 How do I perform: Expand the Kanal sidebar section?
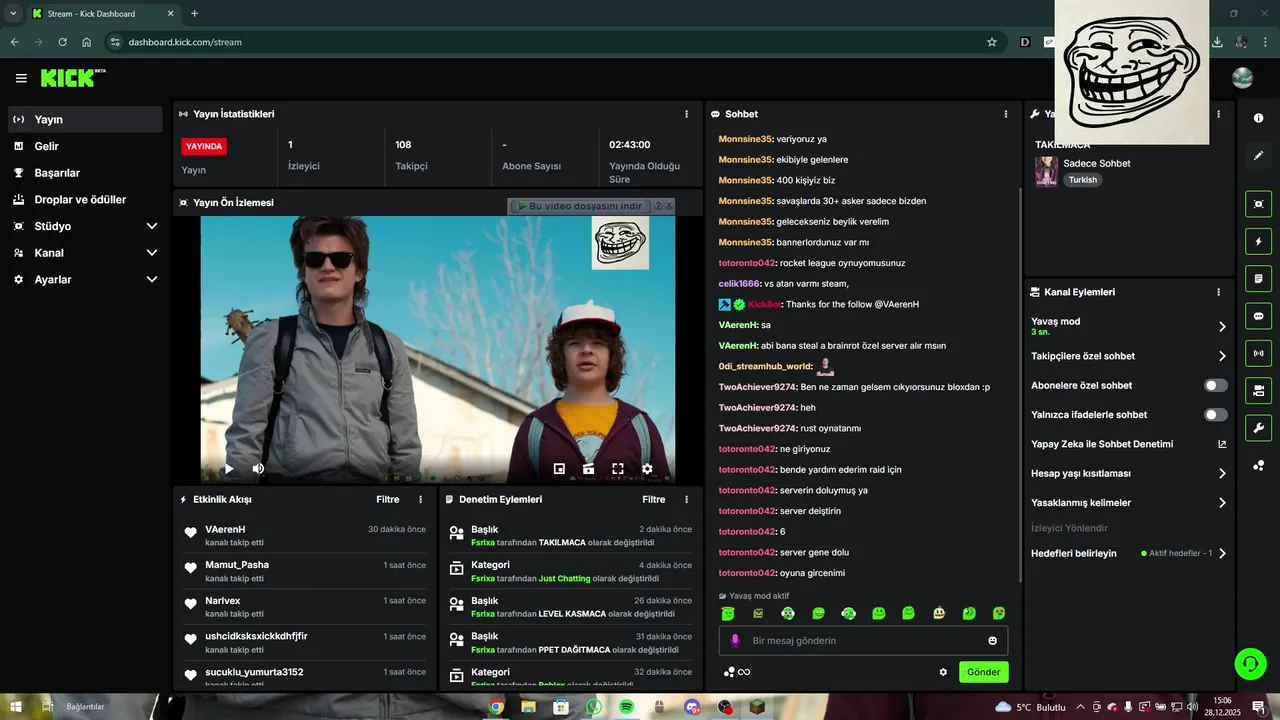pyautogui.click(x=152, y=253)
